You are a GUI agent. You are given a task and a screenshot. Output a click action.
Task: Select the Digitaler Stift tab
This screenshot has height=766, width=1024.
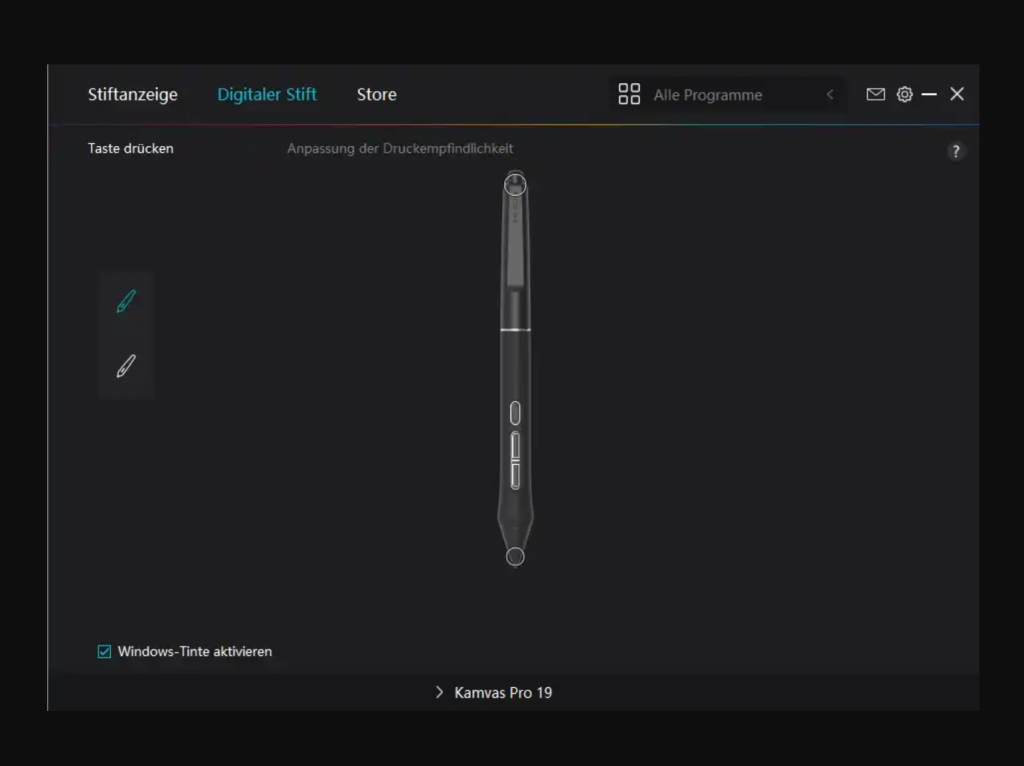[x=266, y=94]
